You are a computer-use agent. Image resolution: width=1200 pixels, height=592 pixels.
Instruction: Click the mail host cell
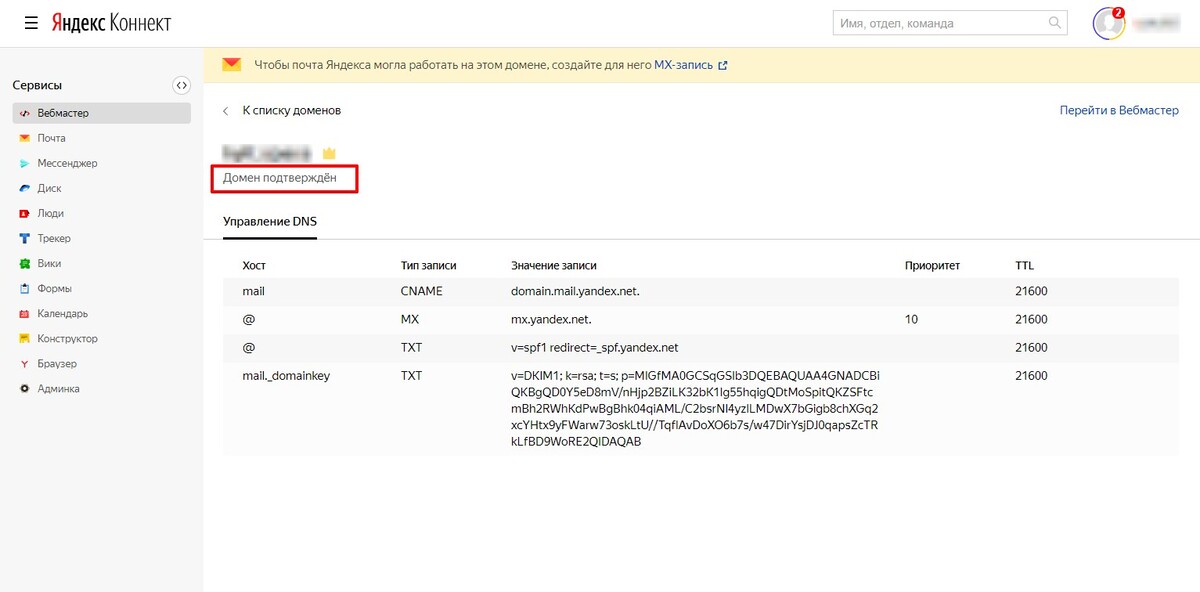click(254, 291)
